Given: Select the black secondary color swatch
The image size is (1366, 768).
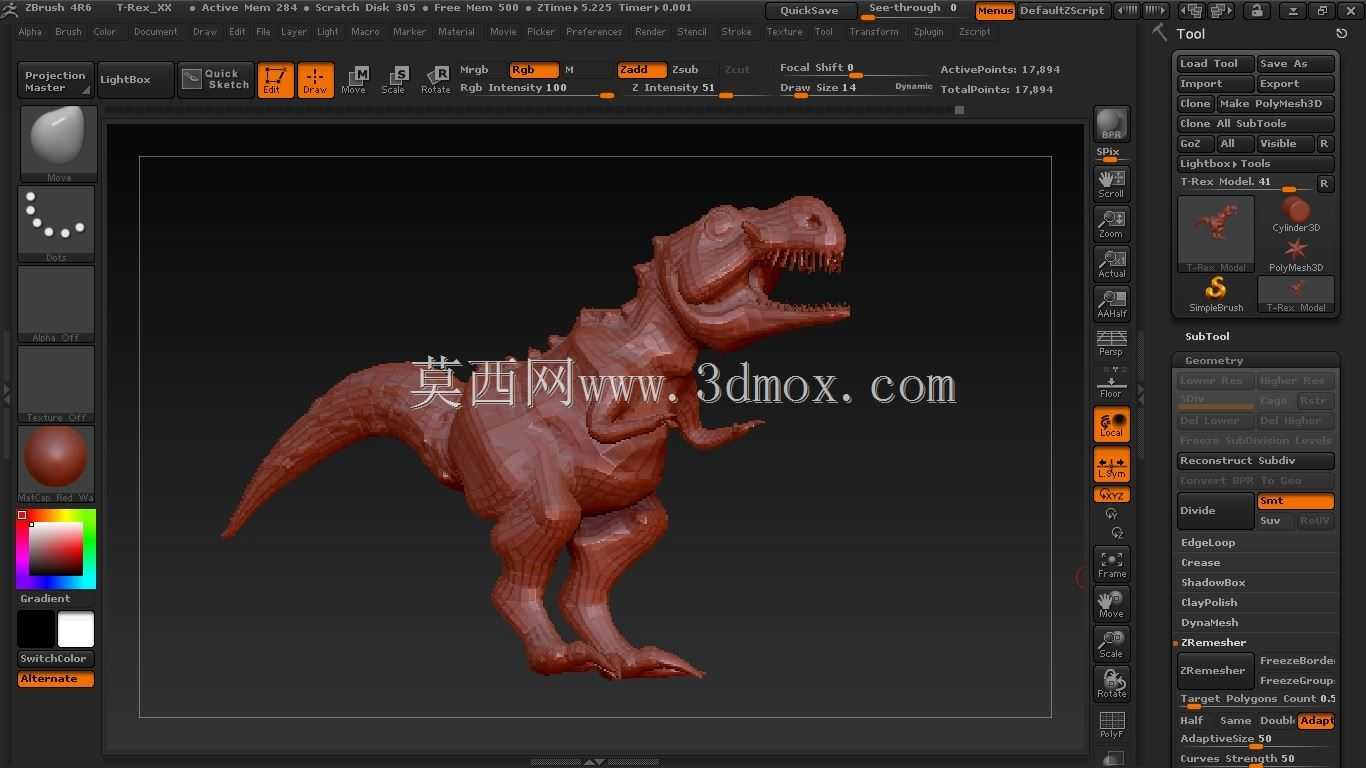Looking at the screenshot, I should coord(36,630).
